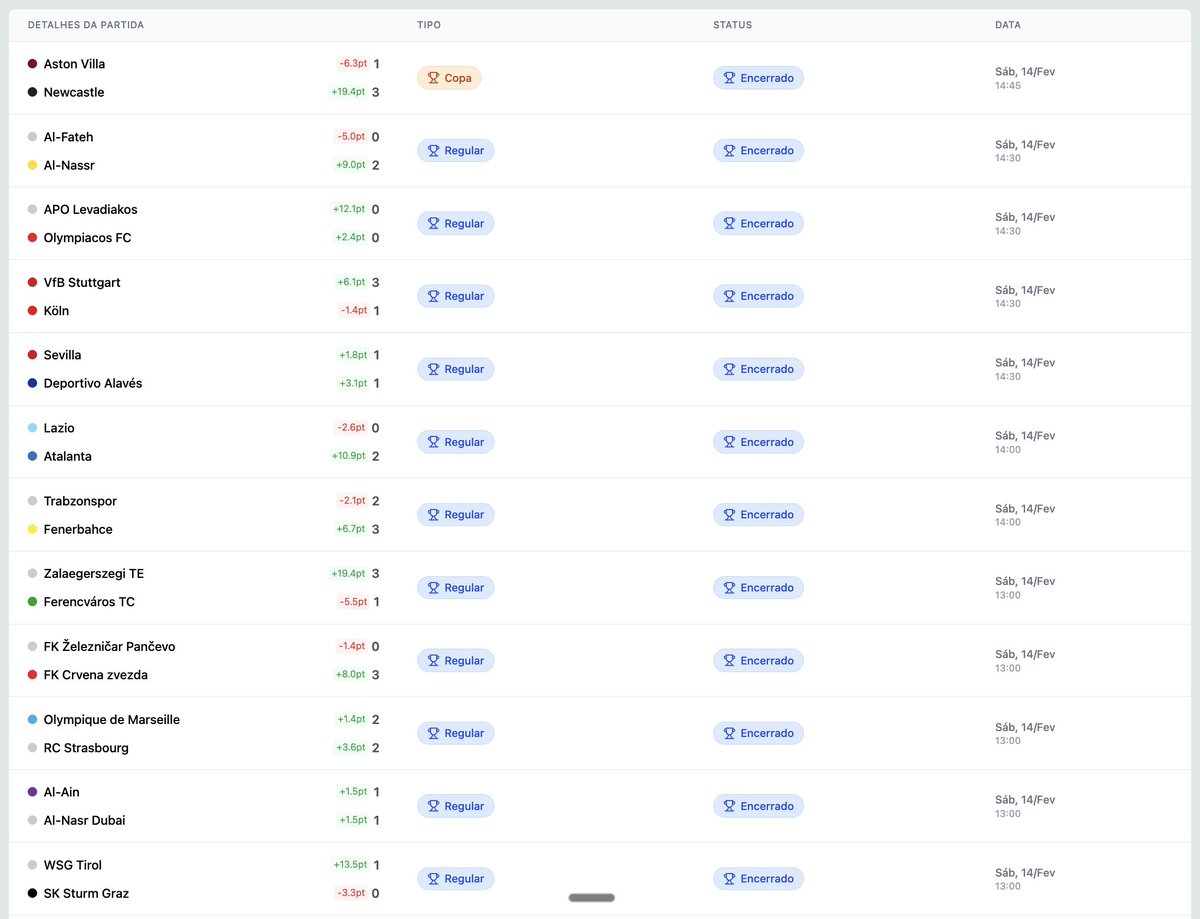Viewport: 1200px width, 919px height.
Task: Click the Detalhes da Partida column header
Action: pos(86,25)
